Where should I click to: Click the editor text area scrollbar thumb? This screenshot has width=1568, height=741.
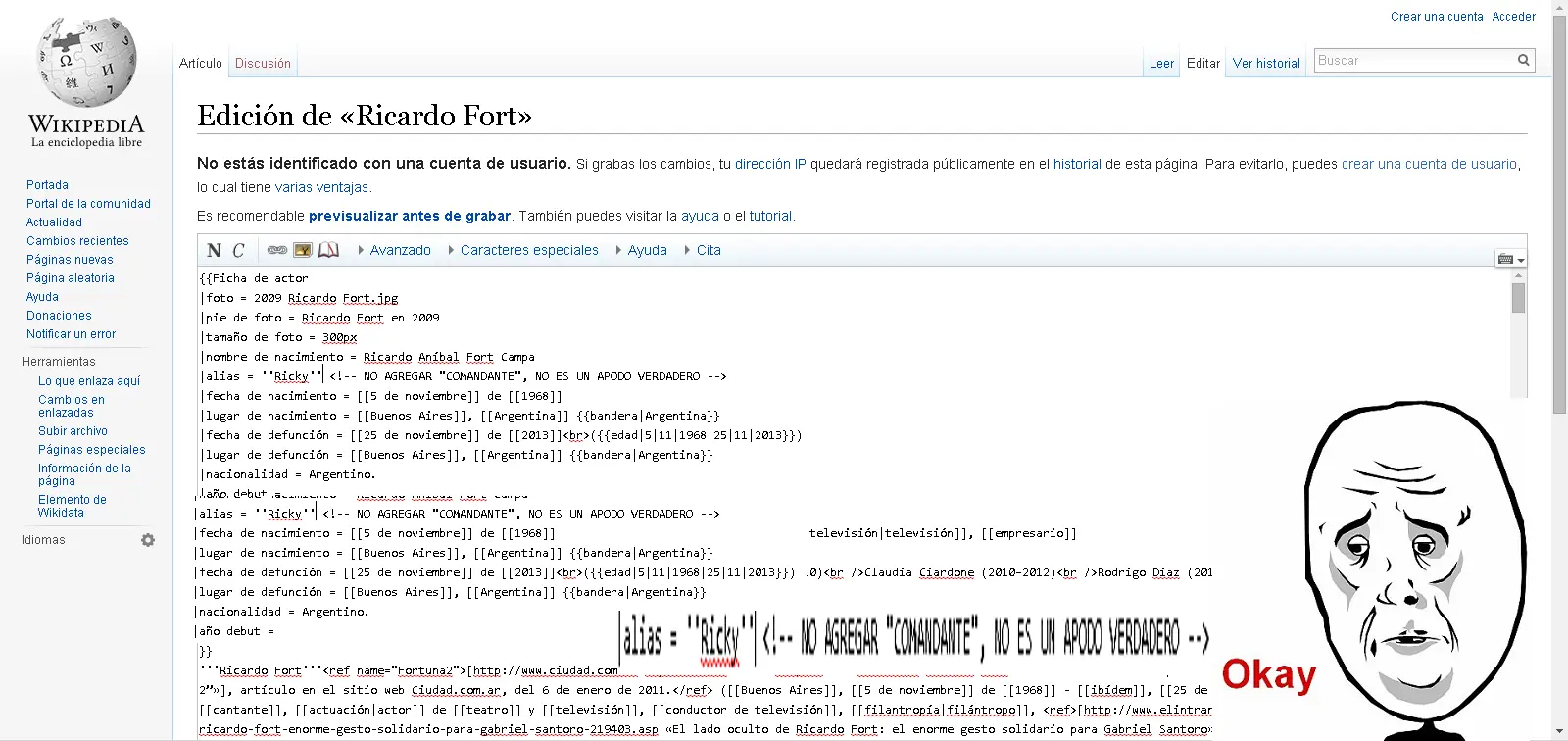pyautogui.click(x=1518, y=297)
